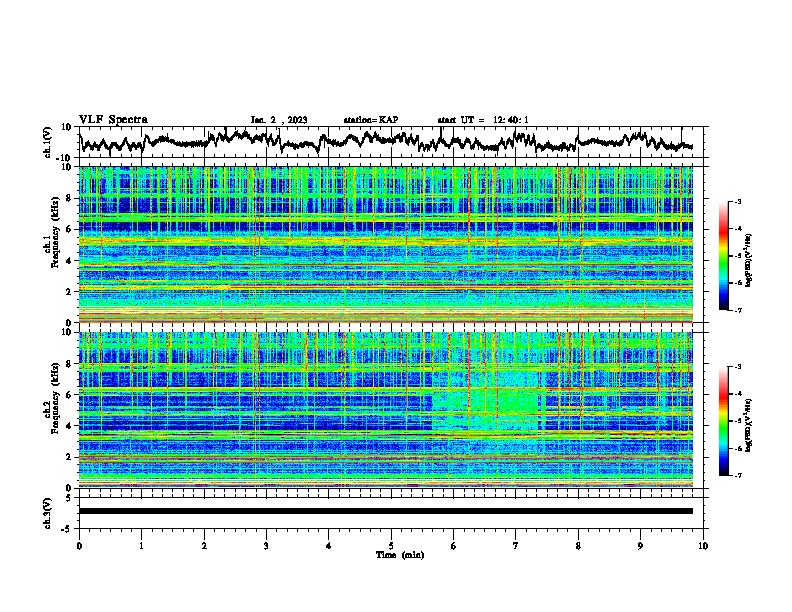Click the "-7" value on ch.2 color scale
792x612 pixels.
click(x=738, y=475)
